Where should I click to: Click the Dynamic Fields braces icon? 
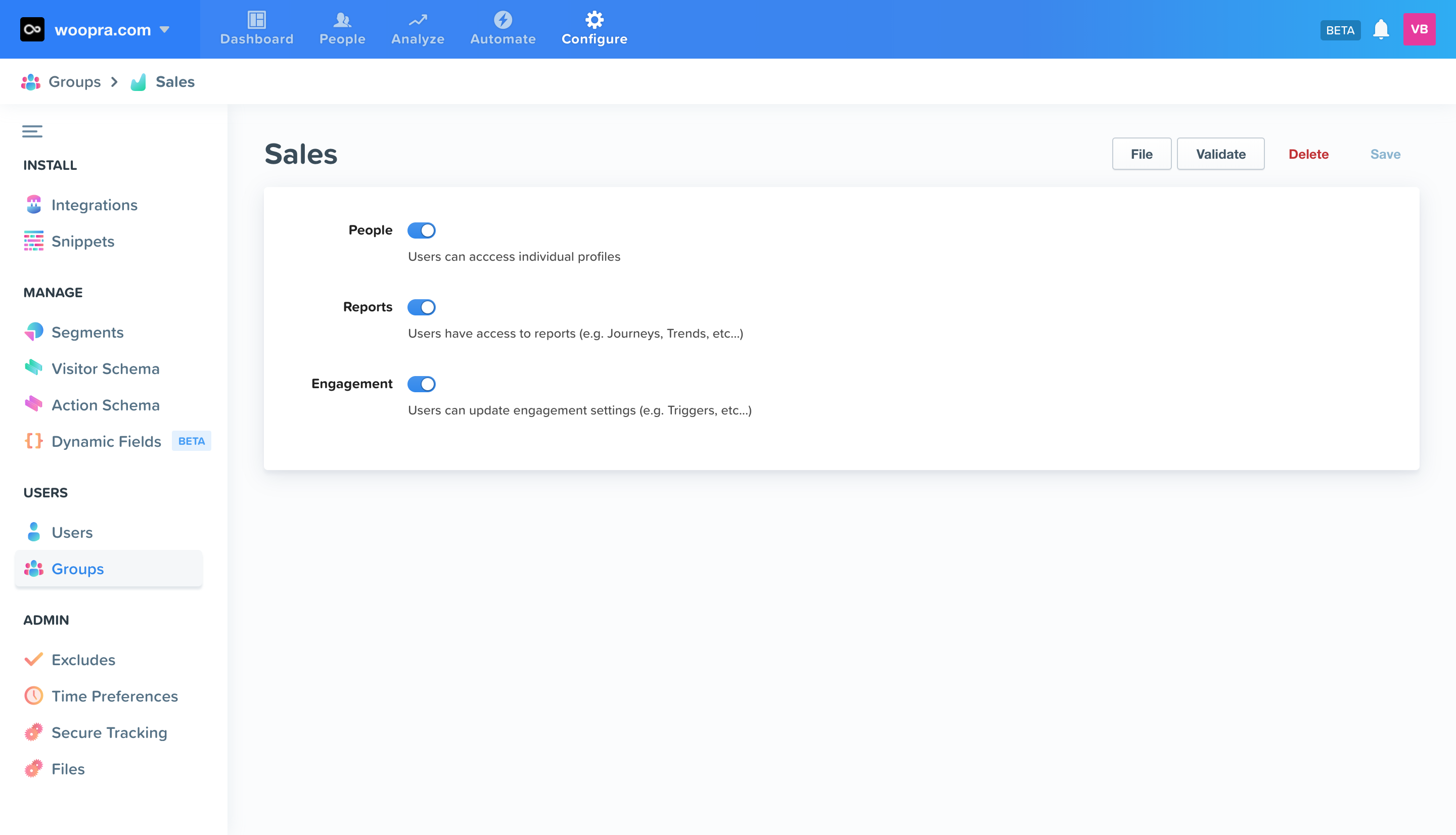tap(34, 441)
